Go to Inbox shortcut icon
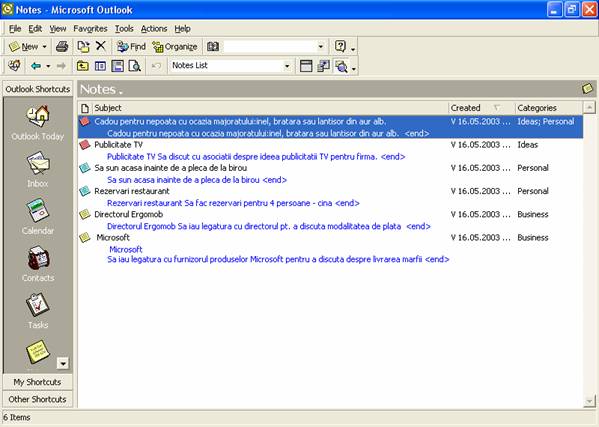This screenshot has height=427, width=599. [37, 169]
